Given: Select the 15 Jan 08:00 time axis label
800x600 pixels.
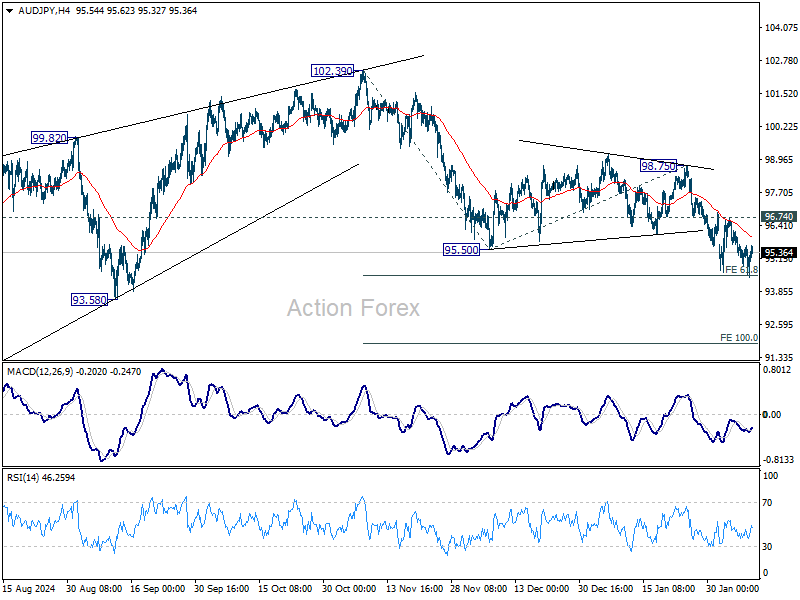Looking at the screenshot, I should [668, 589].
